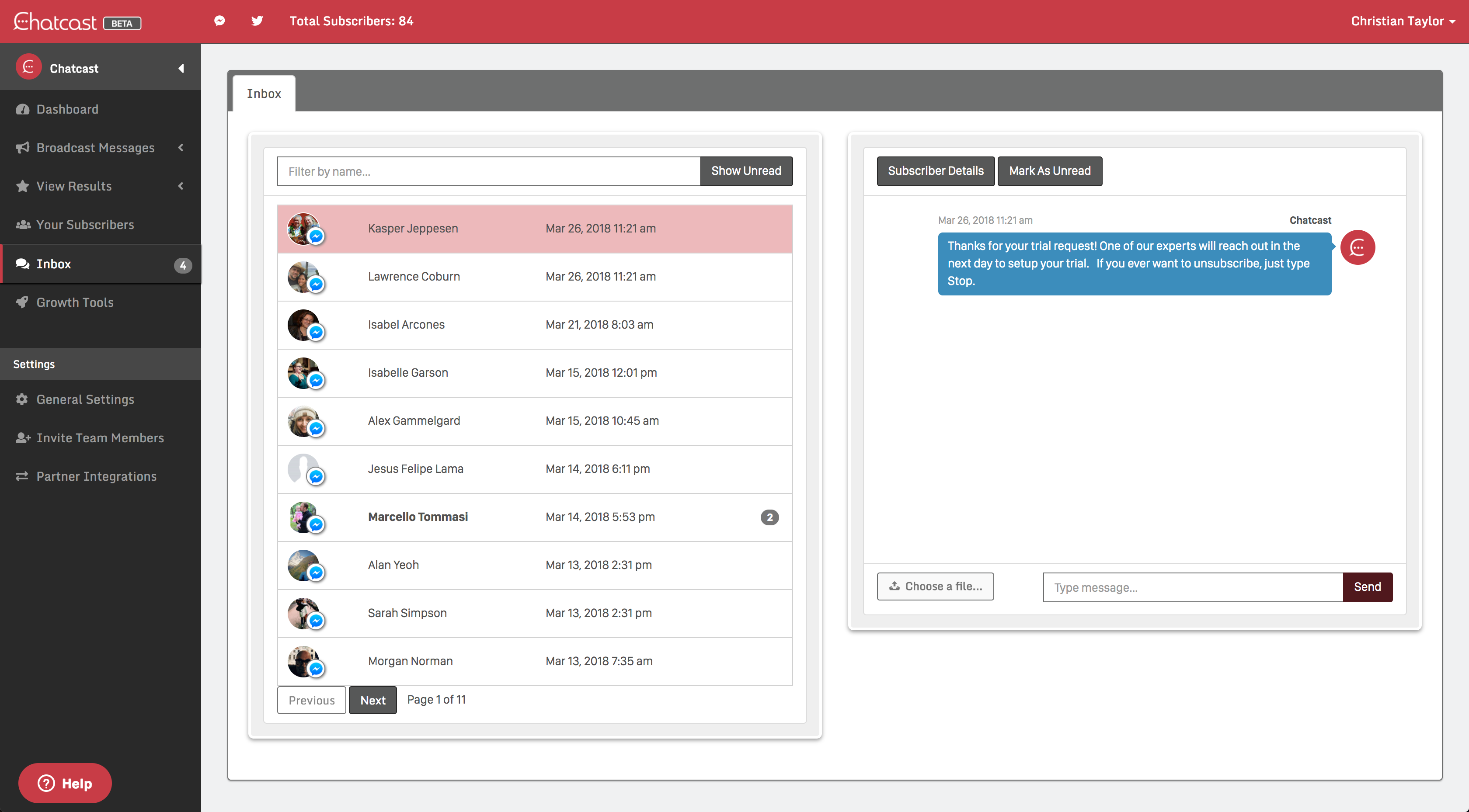Go to Next page of inbox
1469x812 pixels.
(372, 700)
